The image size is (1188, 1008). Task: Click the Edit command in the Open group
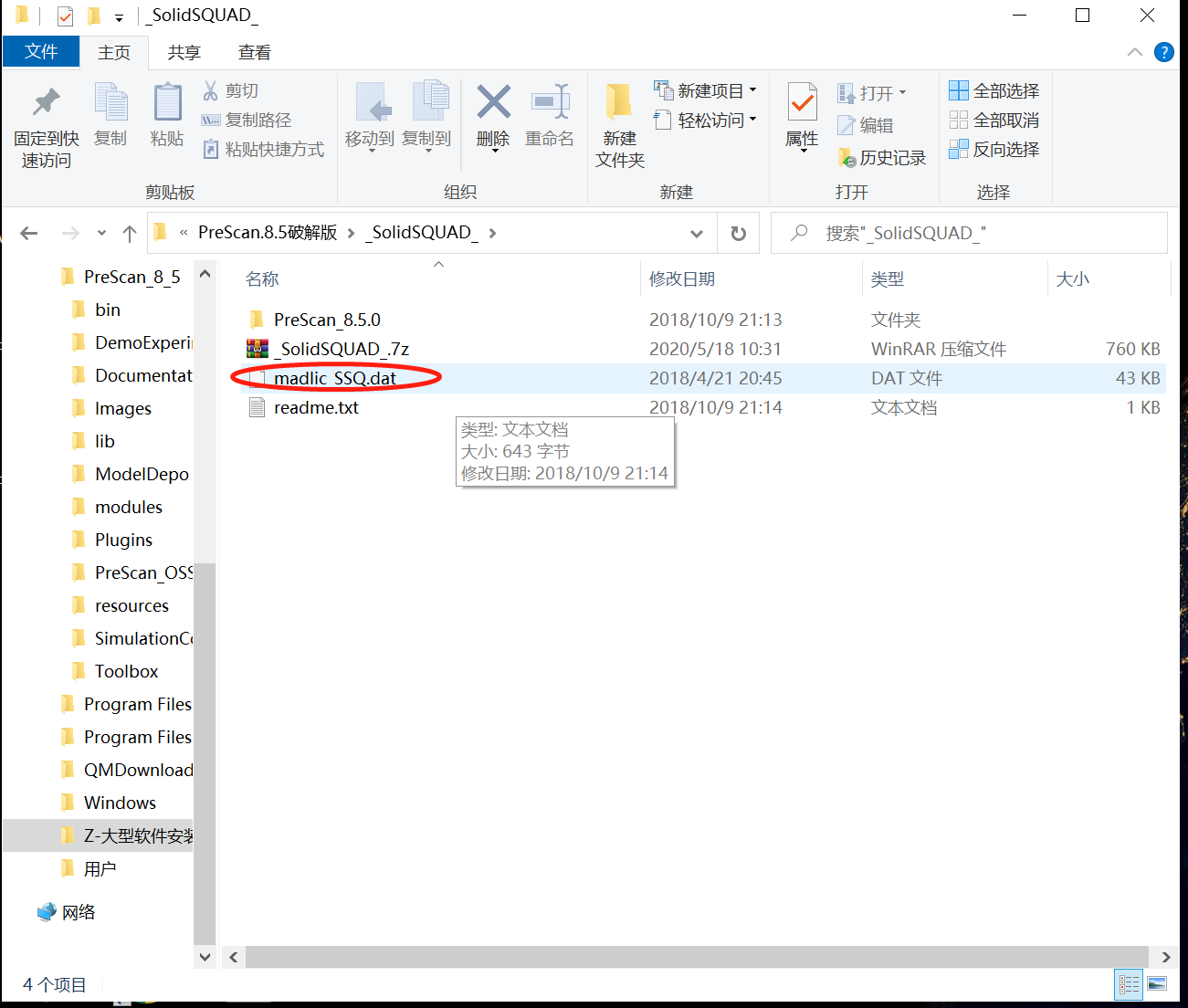tap(866, 125)
